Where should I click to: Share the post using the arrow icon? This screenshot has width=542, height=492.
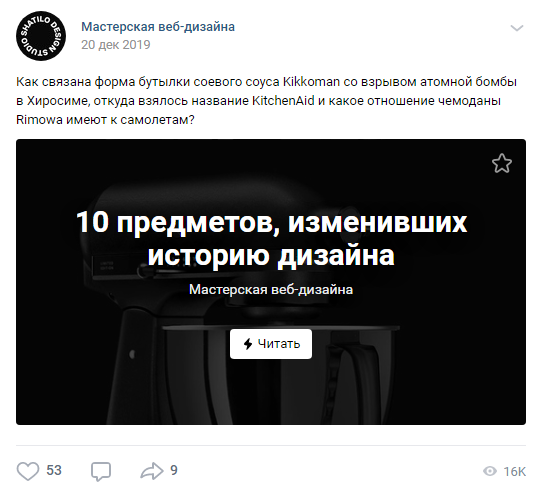pyautogui.click(x=151, y=471)
